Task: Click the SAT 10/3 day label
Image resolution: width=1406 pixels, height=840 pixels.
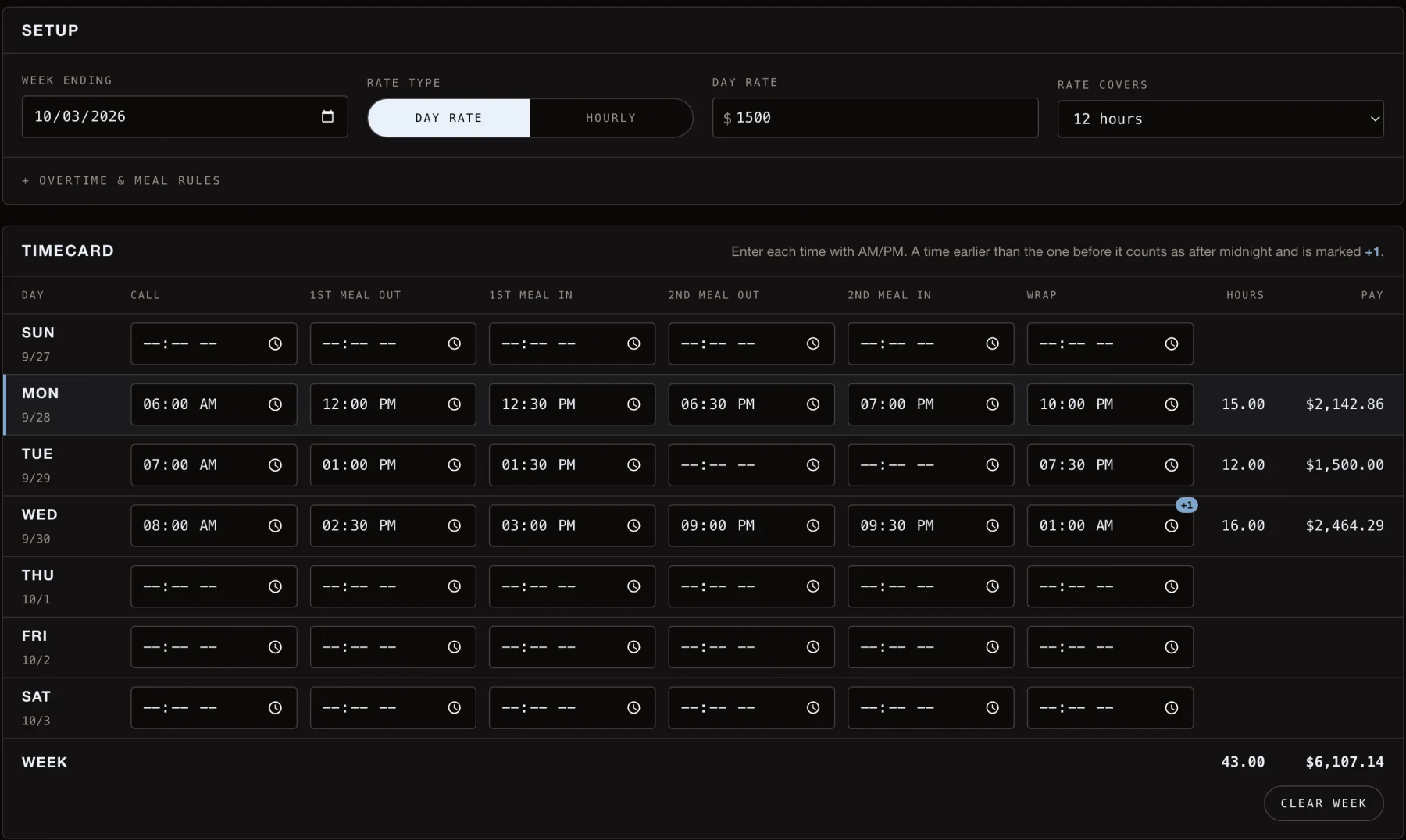Action: (37, 708)
